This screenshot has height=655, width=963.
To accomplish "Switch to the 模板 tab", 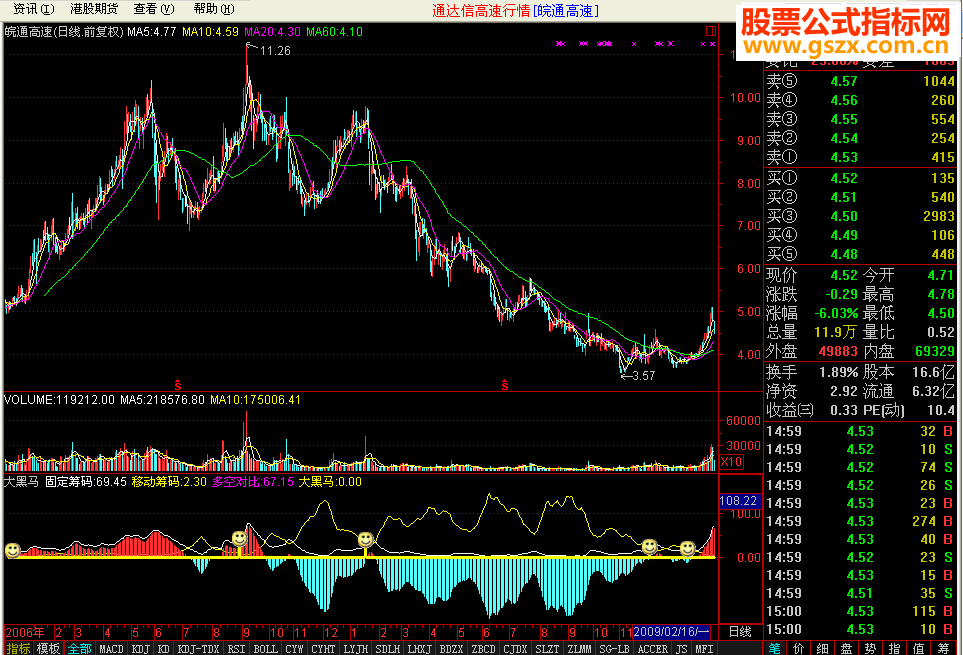I will tap(48, 648).
